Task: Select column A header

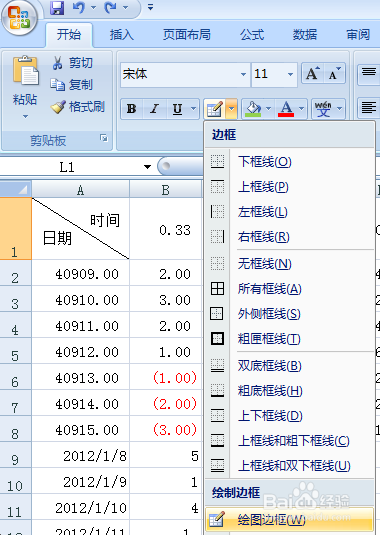Action: tap(81, 190)
